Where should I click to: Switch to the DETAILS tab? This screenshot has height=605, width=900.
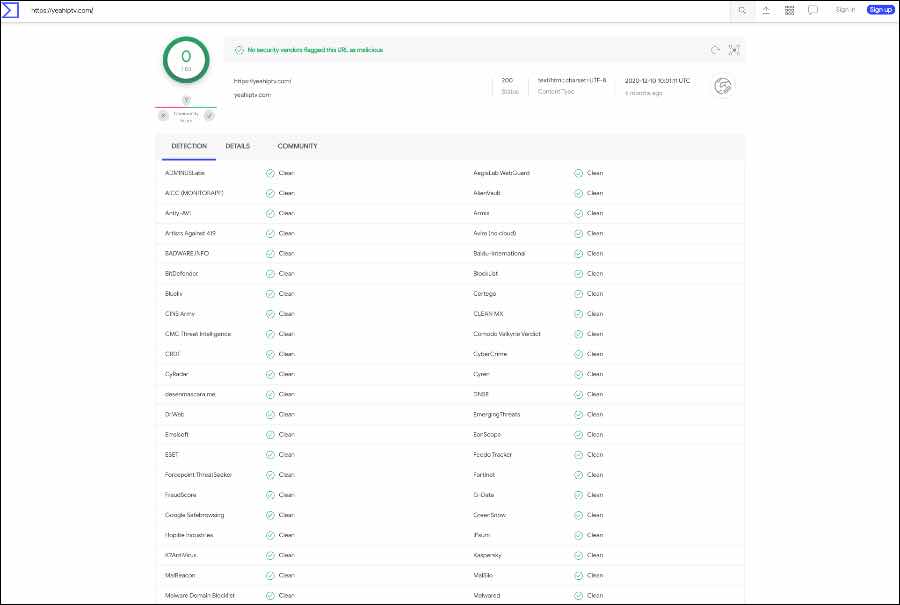[238, 146]
